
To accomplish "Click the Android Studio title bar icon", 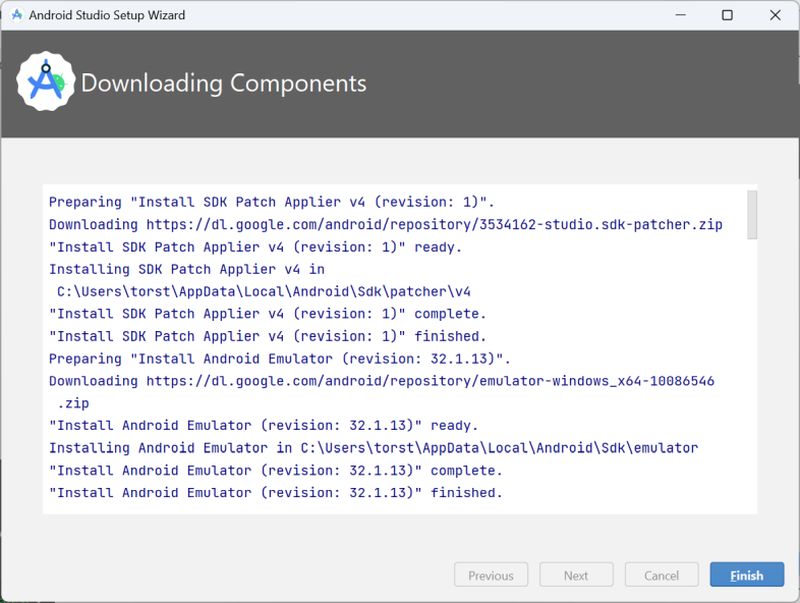I will click(16, 15).
